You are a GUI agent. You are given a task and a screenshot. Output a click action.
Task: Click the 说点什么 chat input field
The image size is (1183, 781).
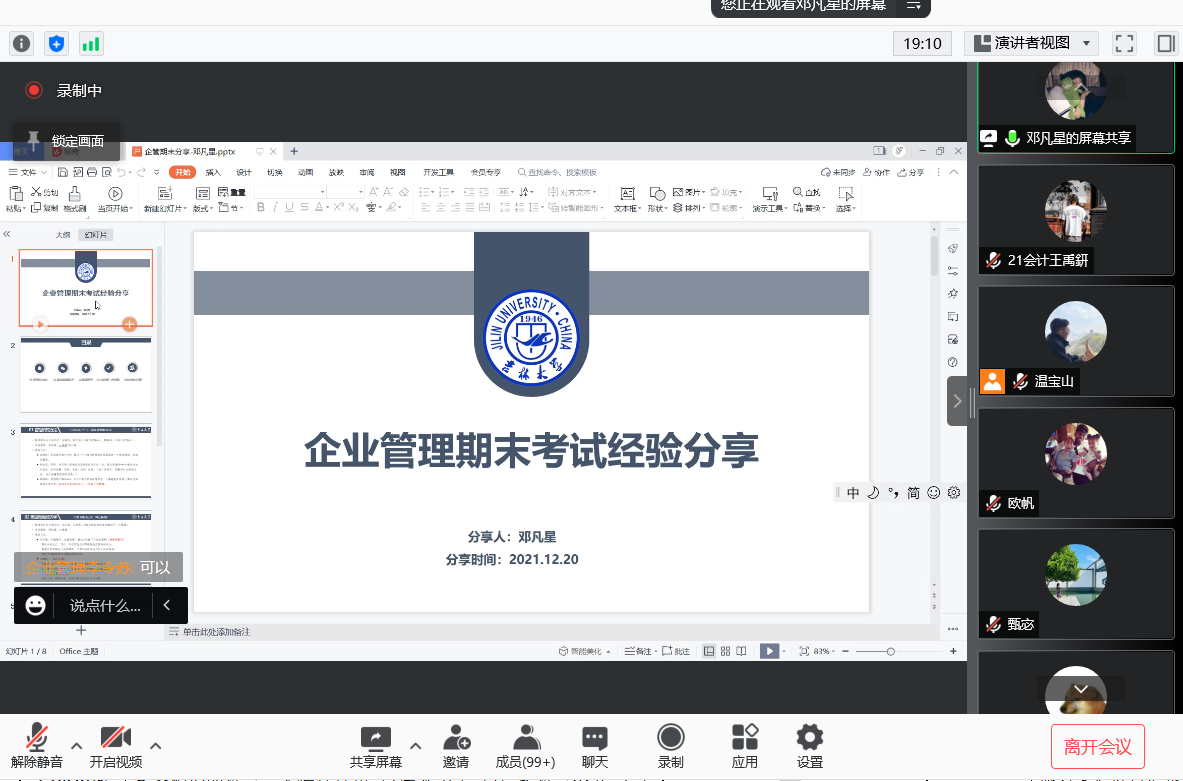tap(105, 605)
